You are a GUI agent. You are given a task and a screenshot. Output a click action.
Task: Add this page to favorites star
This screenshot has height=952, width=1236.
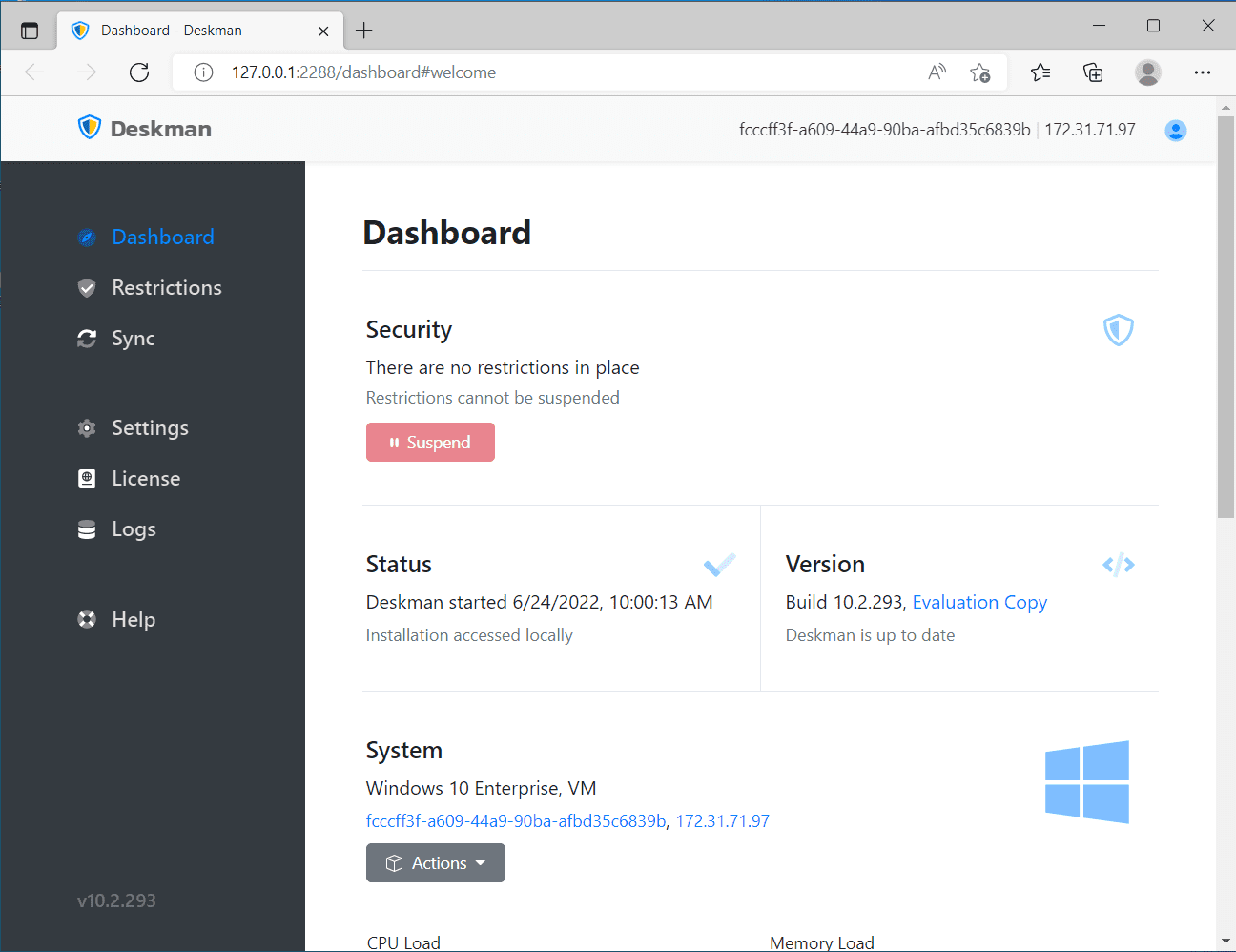tap(979, 72)
